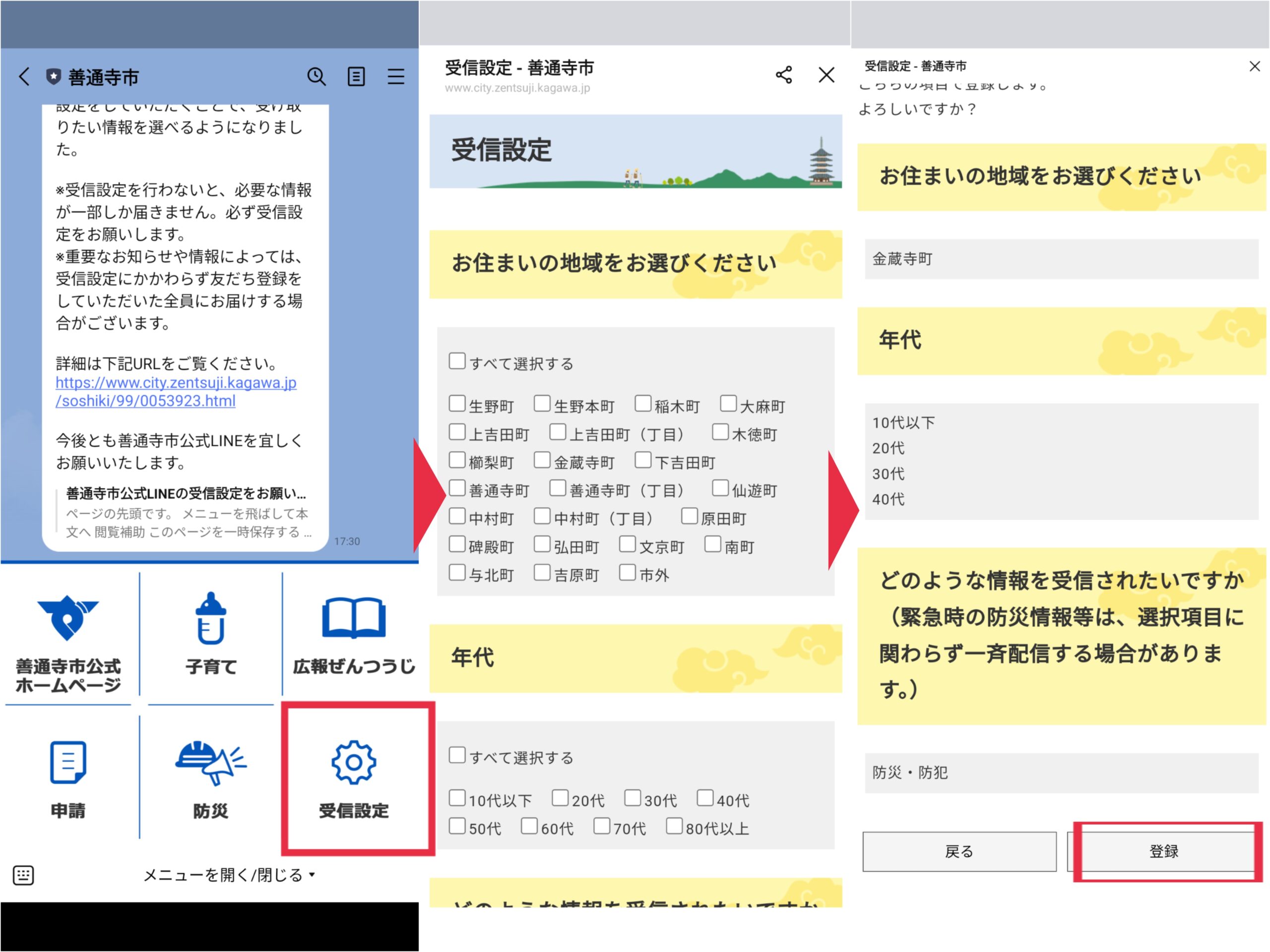Open the 子育て baby bottle tile
This screenshot has height=952, width=1270.
[211, 637]
